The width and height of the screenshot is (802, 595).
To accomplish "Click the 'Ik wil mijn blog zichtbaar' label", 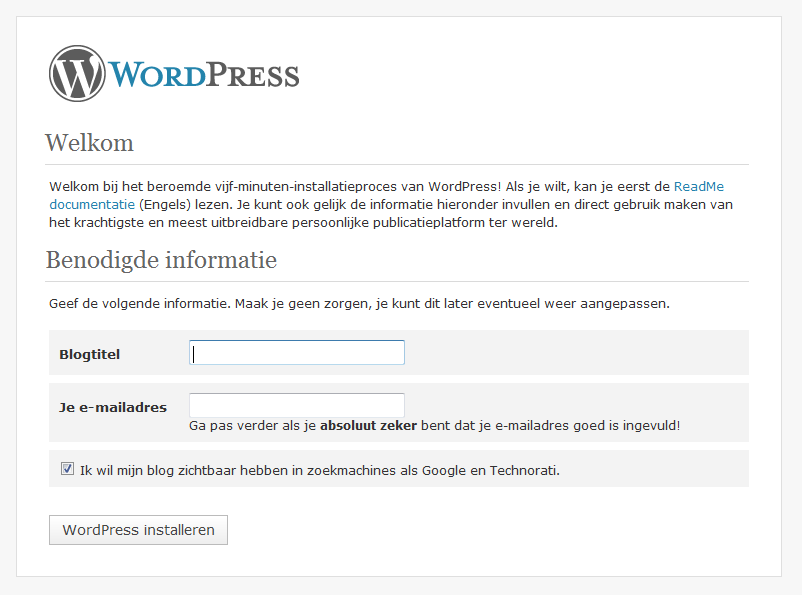I will point(320,471).
